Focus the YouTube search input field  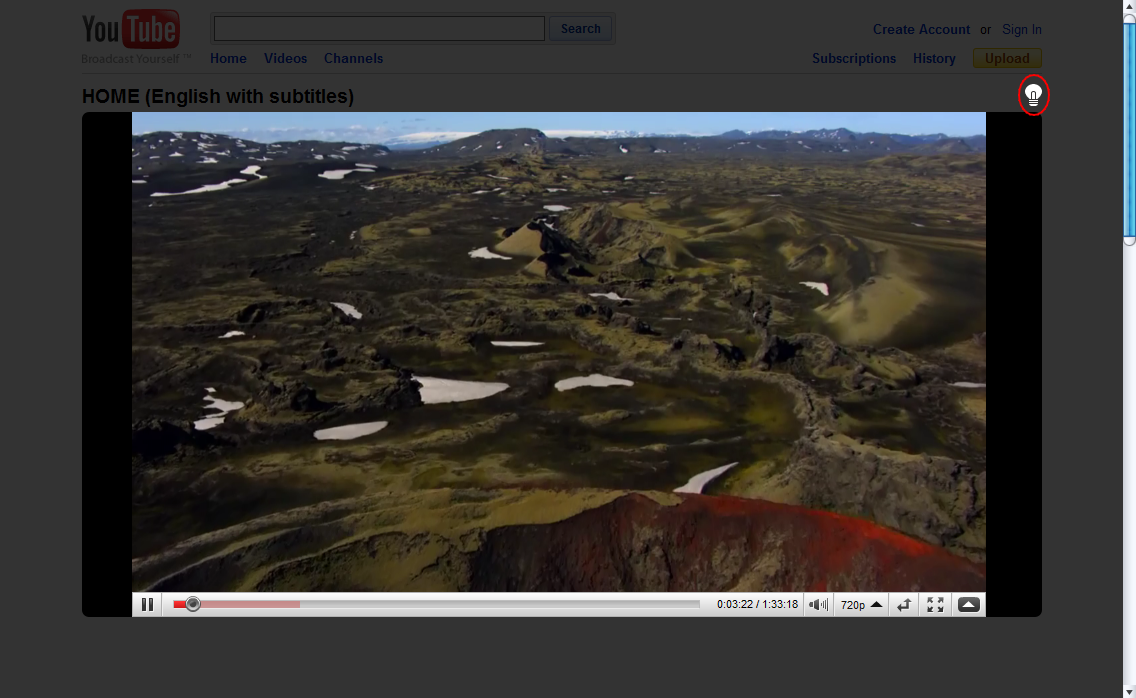pyautogui.click(x=379, y=29)
